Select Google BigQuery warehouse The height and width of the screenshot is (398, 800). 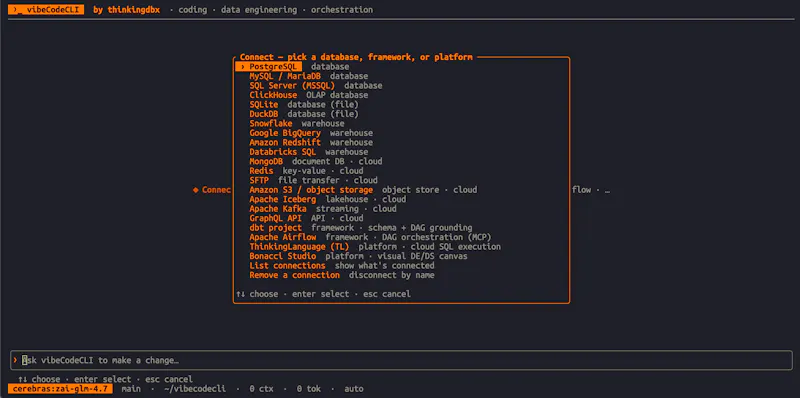point(311,133)
